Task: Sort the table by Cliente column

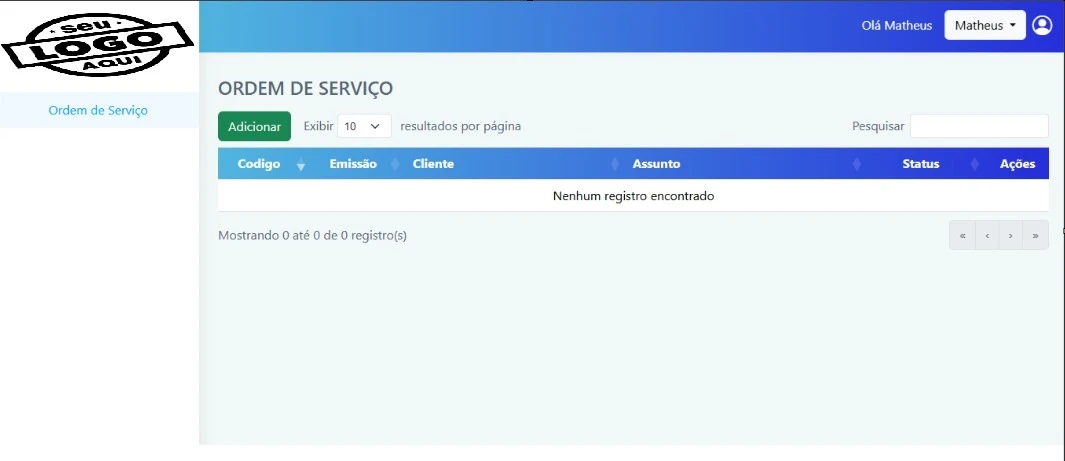Action: coord(433,164)
